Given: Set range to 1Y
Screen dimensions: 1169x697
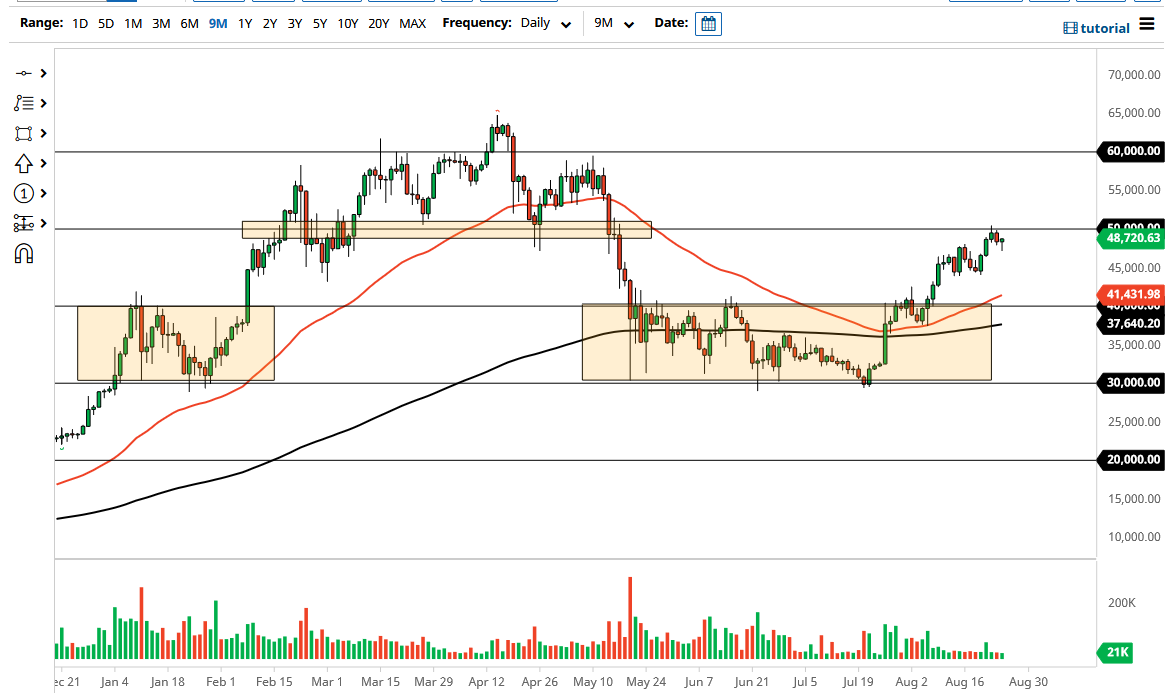Looking at the screenshot, I should click(245, 24).
